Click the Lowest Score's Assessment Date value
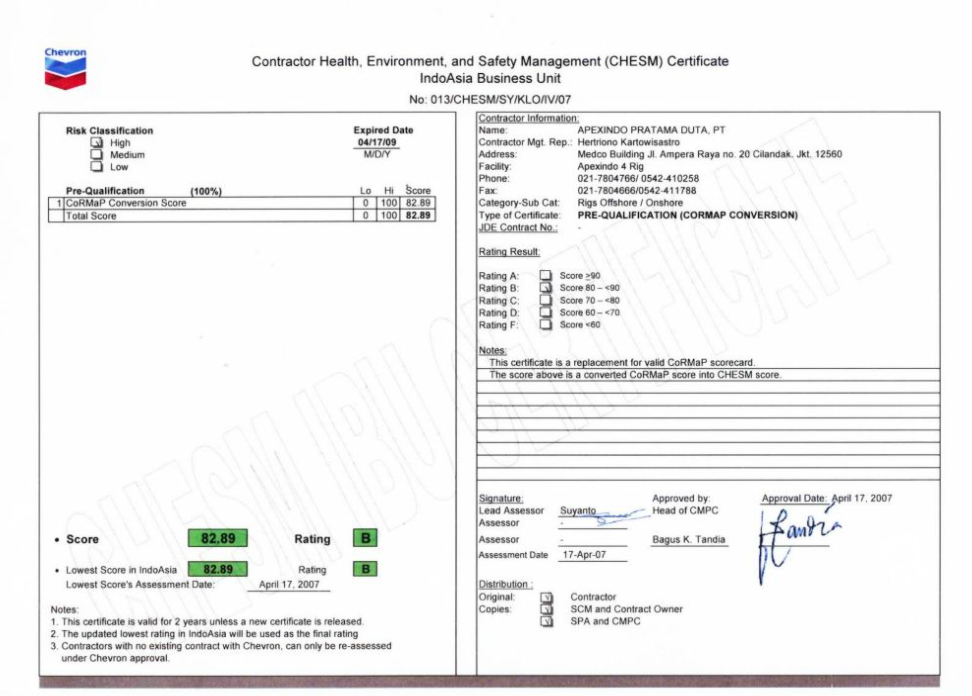The width and height of the screenshot is (972, 696). pyautogui.click(x=289, y=584)
